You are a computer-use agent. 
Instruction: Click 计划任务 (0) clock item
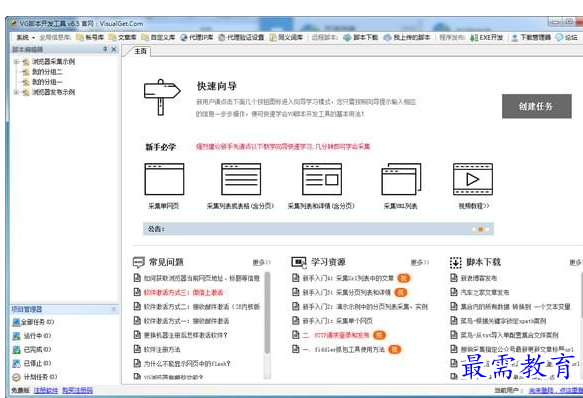point(35,377)
